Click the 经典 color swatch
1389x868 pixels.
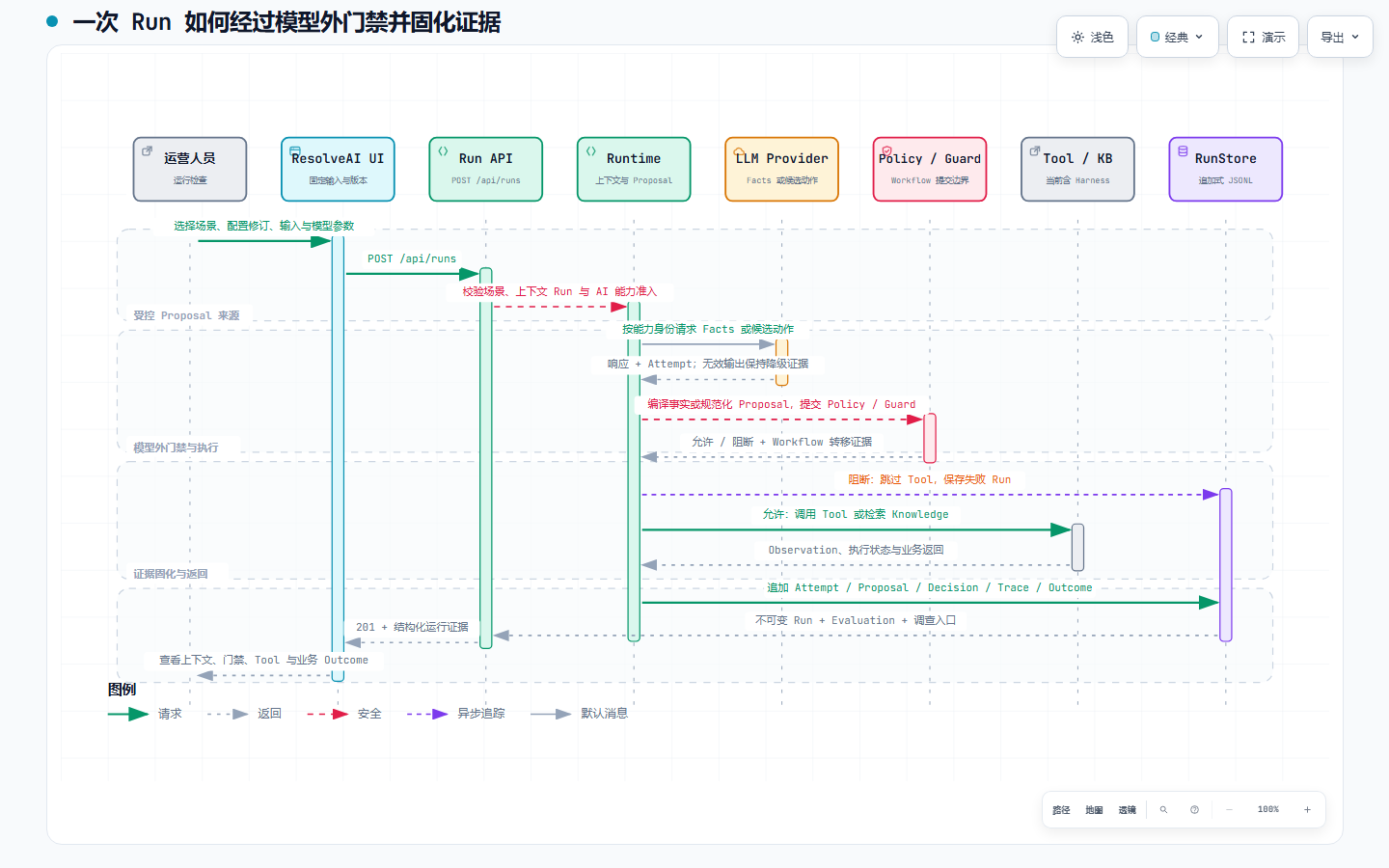[x=1155, y=37]
